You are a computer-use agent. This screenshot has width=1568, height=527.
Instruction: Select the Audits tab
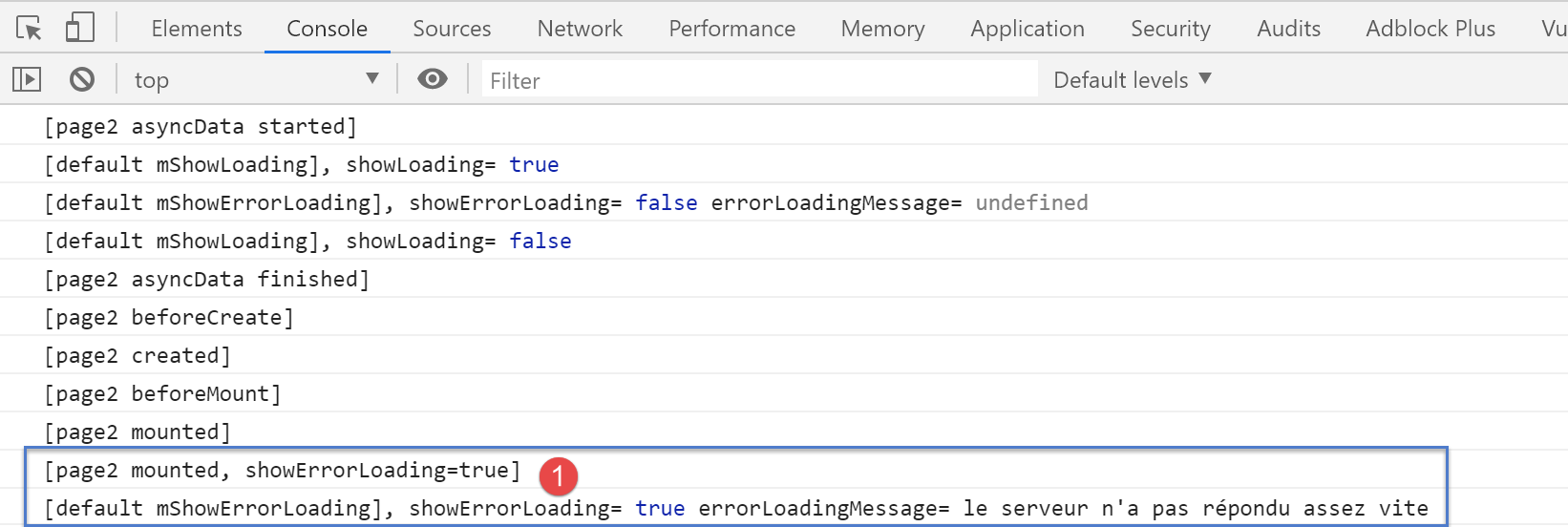point(1288,29)
